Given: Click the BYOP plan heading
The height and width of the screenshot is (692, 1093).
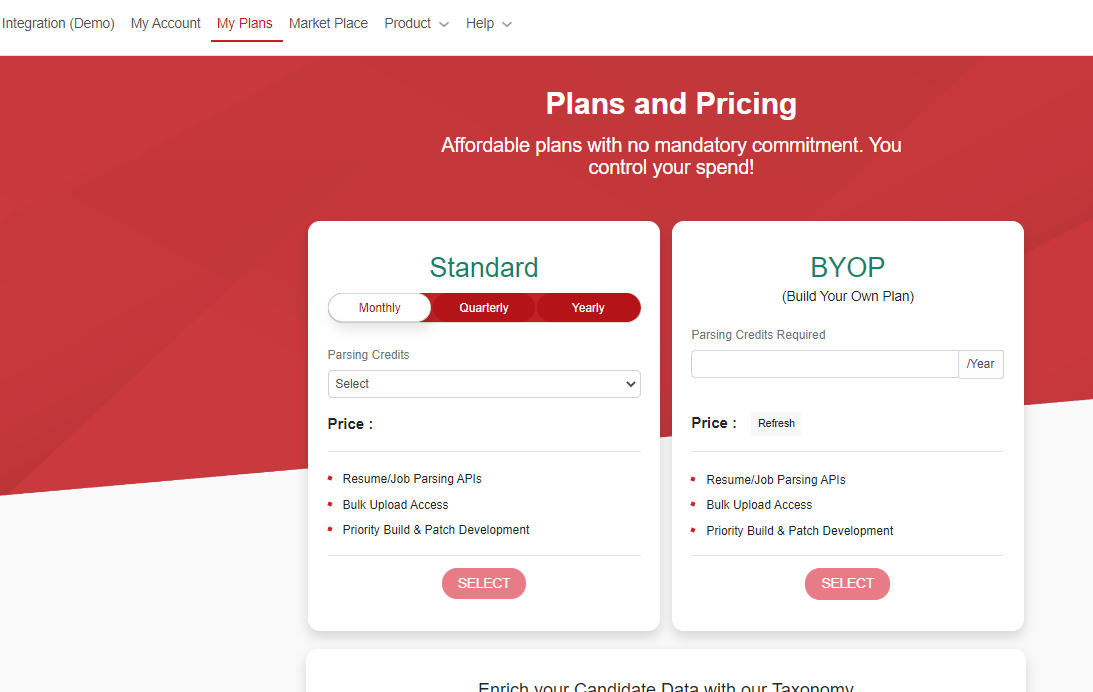Looking at the screenshot, I should point(847,268).
